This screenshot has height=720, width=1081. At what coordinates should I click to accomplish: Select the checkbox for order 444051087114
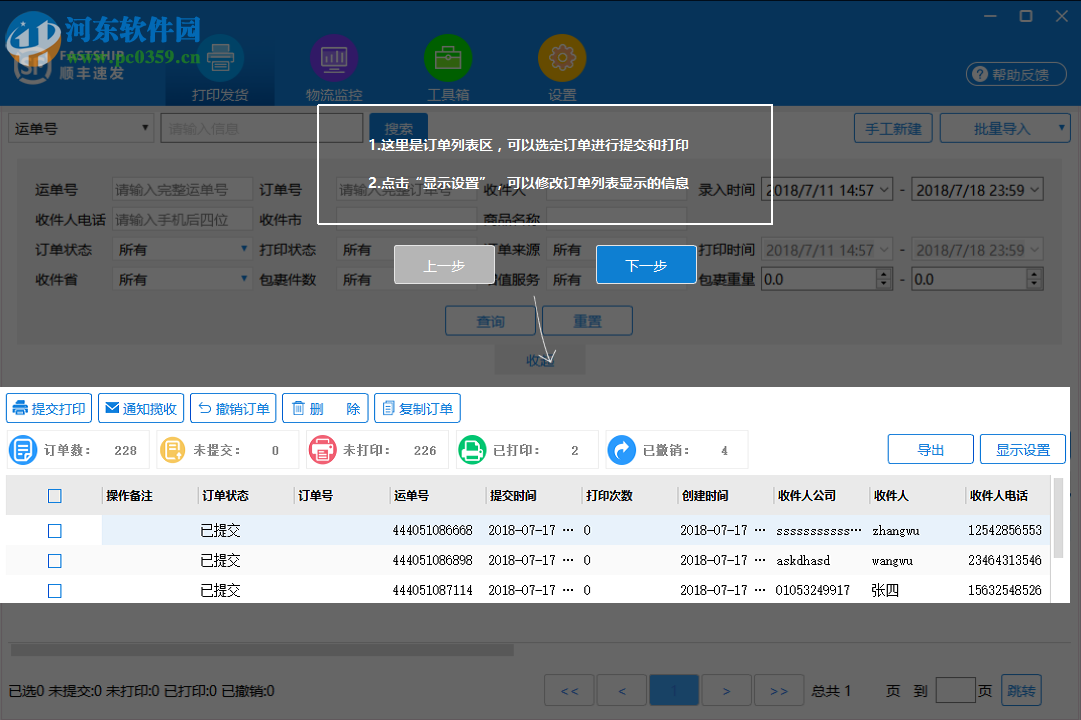(54, 590)
